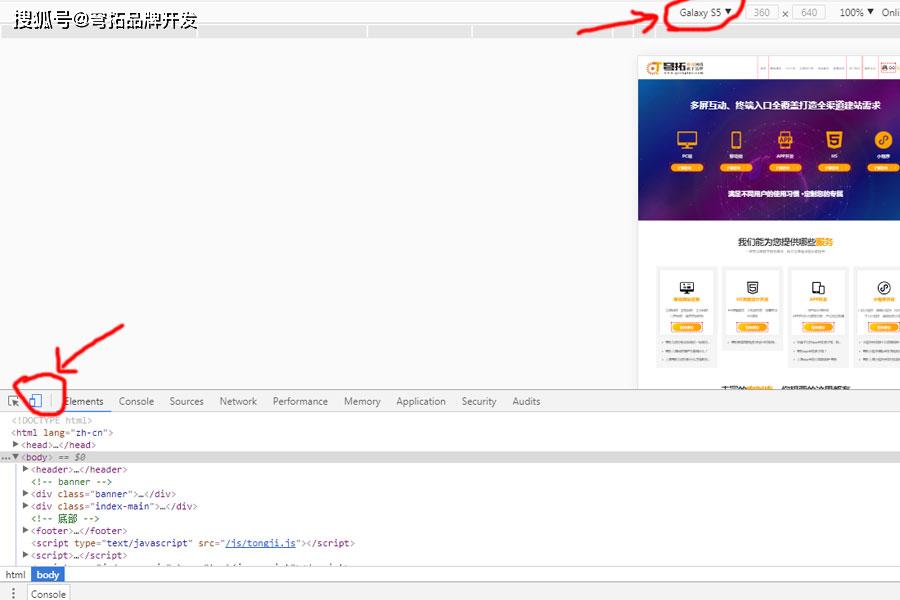Click the orange button in third service card
900x600 pixels.
point(818,327)
